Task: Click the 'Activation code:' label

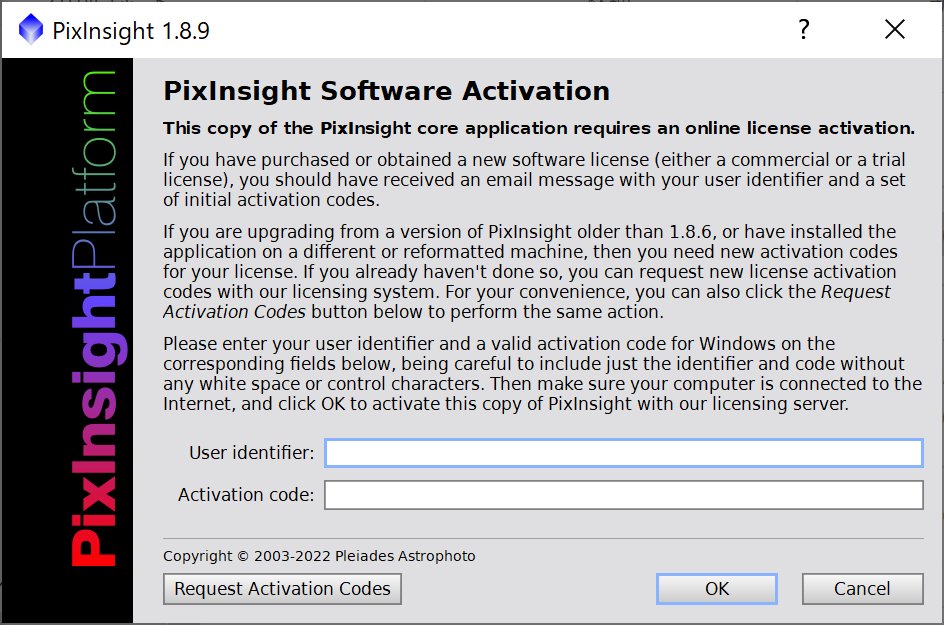Action: [x=246, y=495]
